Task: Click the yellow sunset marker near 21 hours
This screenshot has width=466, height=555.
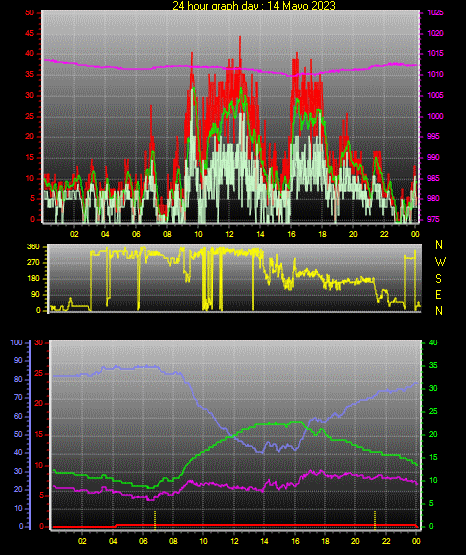Action: [x=375, y=520]
